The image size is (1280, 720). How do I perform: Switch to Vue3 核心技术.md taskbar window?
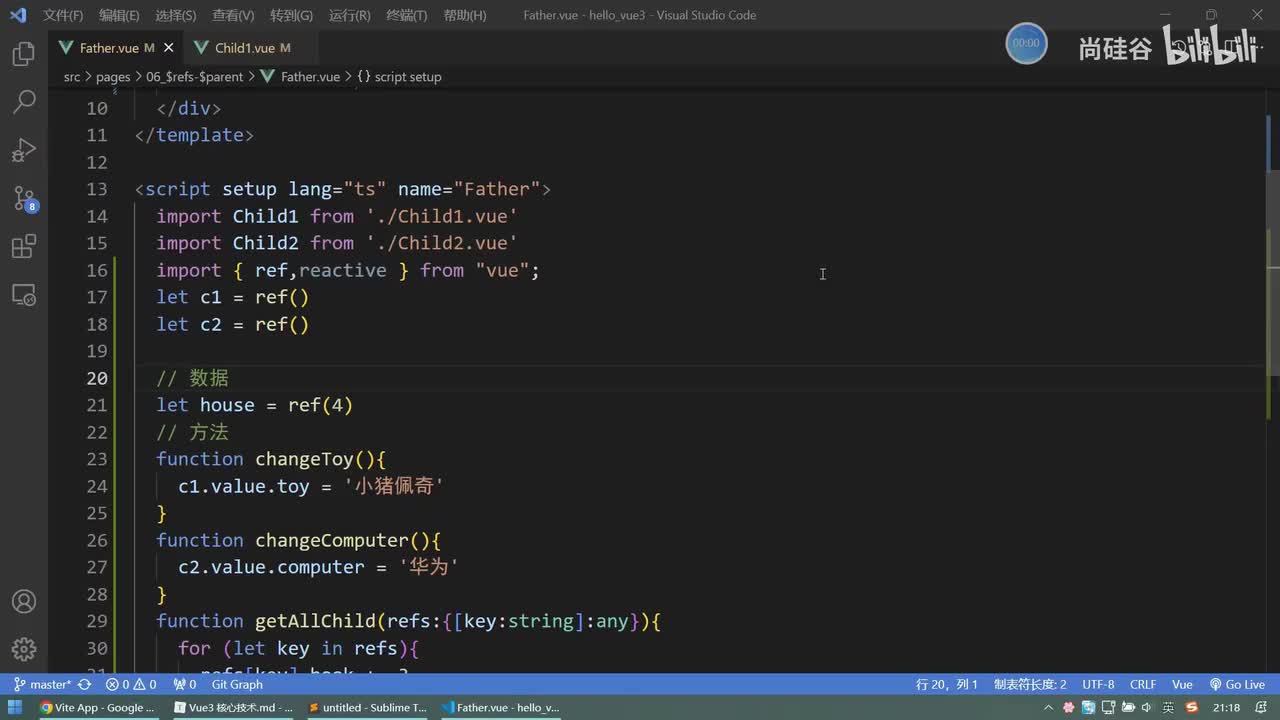(x=232, y=708)
